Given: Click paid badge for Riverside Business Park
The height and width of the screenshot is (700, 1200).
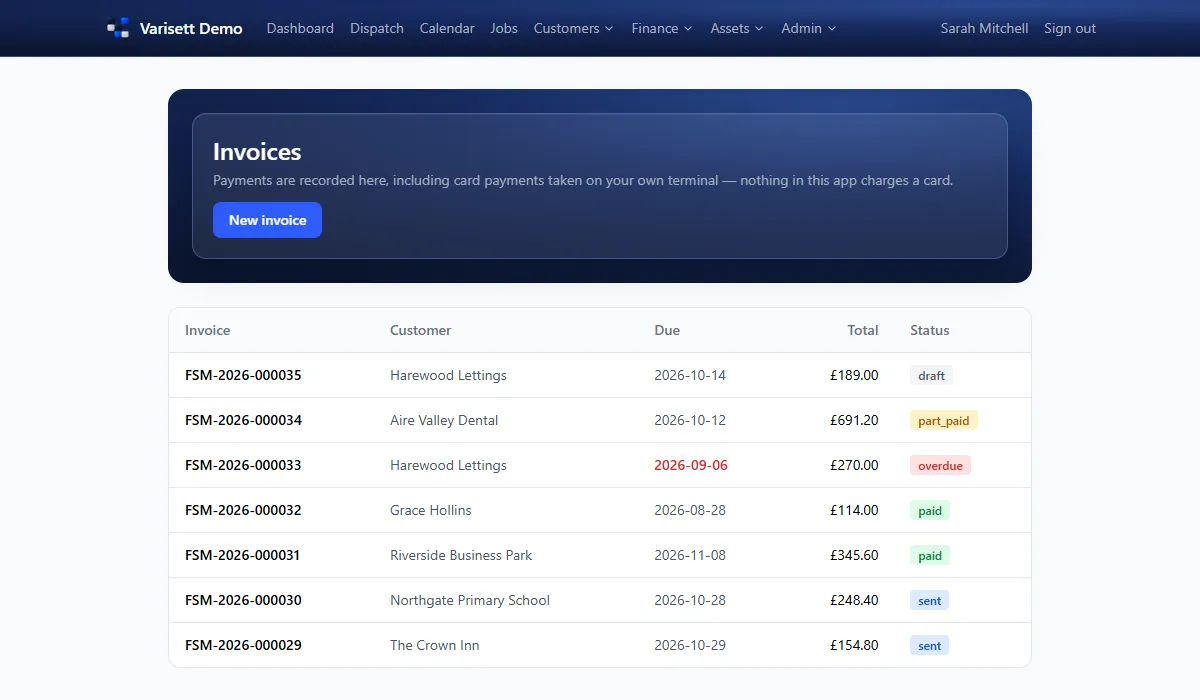Looking at the screenshot, I should [930, 556].
